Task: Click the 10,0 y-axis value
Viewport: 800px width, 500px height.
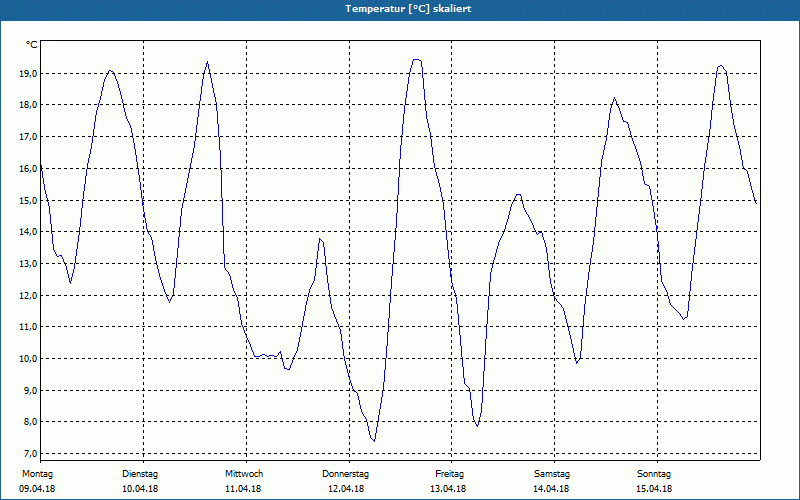Action: point(28,359)
